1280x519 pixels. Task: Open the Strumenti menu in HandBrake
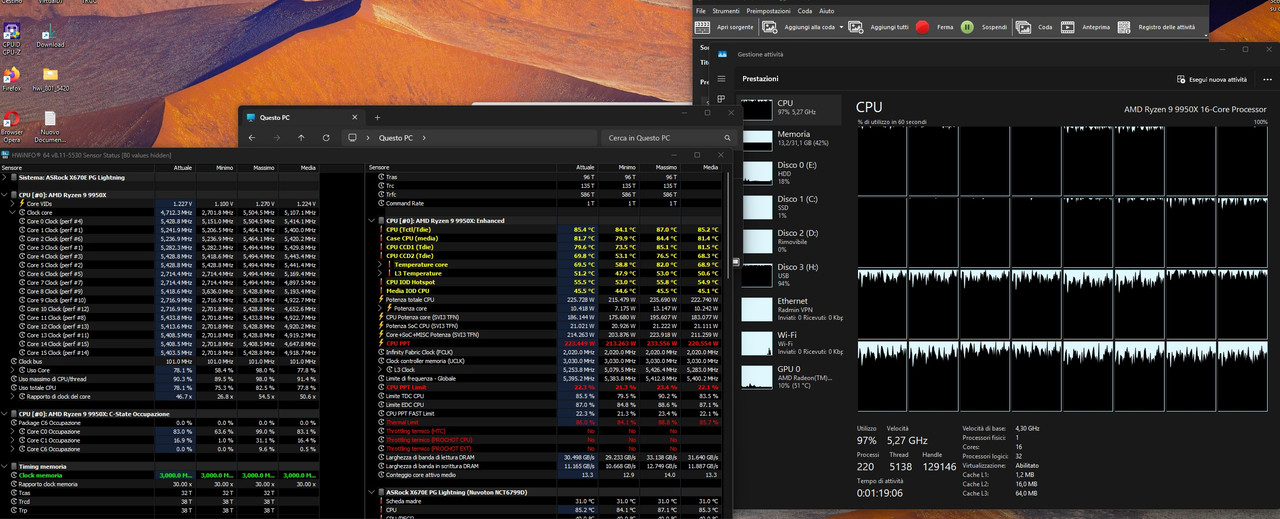pos(726,10)
